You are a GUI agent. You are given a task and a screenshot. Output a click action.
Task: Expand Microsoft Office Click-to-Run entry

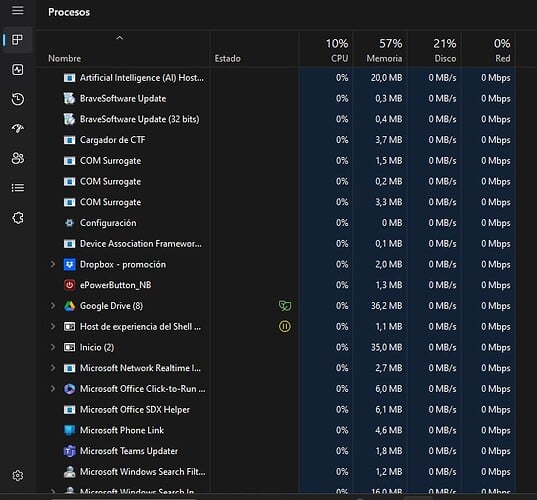point(53,389)
